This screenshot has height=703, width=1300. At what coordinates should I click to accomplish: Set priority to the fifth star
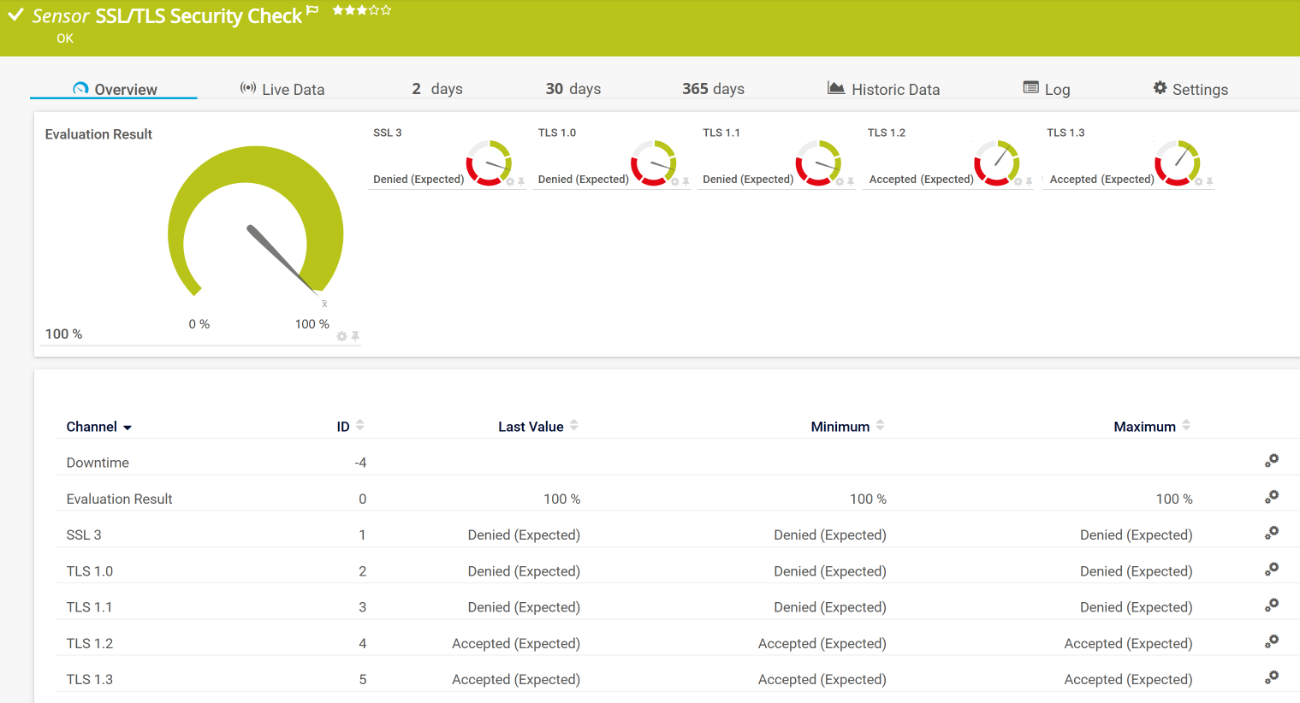click(x=386, y=10)
